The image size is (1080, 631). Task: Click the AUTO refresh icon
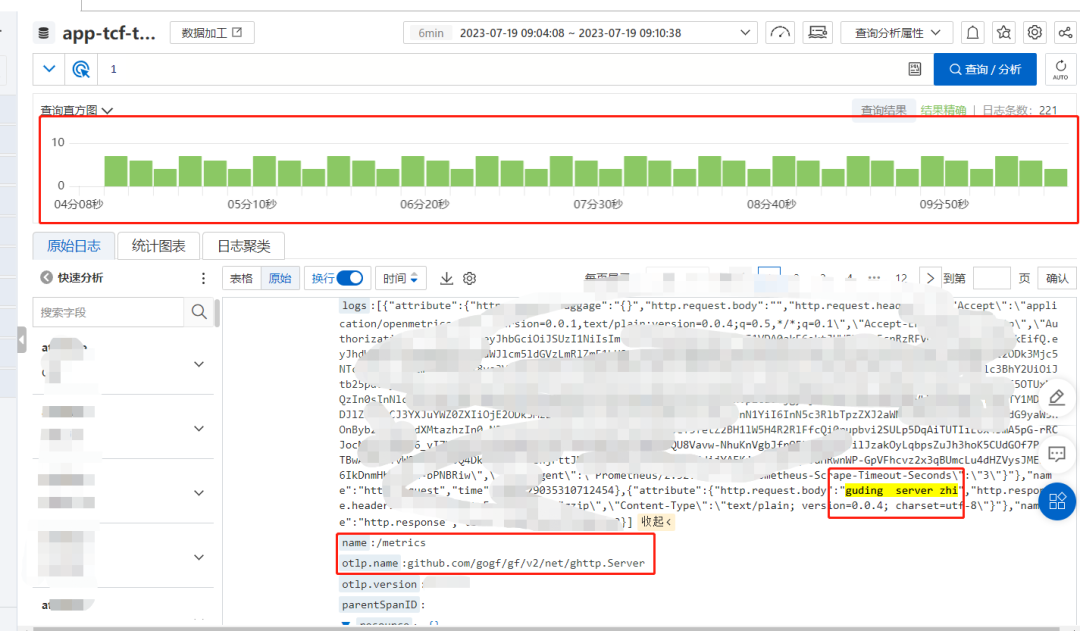pyautogui.click(x=1061, y=69)
